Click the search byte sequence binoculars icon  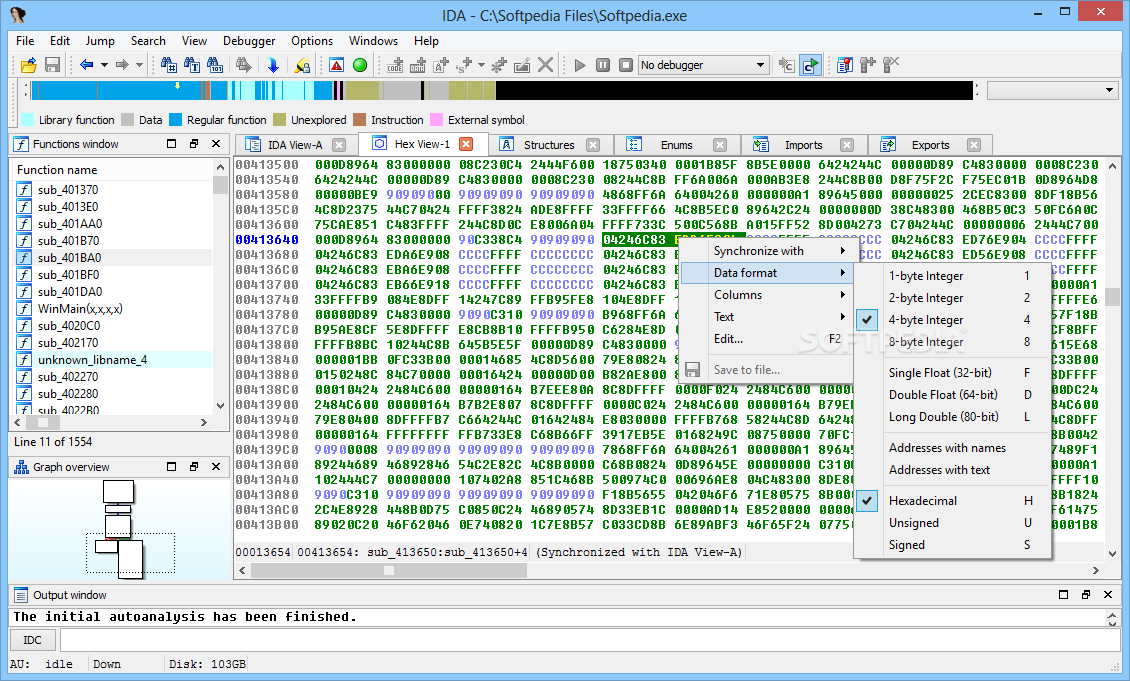click(x=215, y=65)
